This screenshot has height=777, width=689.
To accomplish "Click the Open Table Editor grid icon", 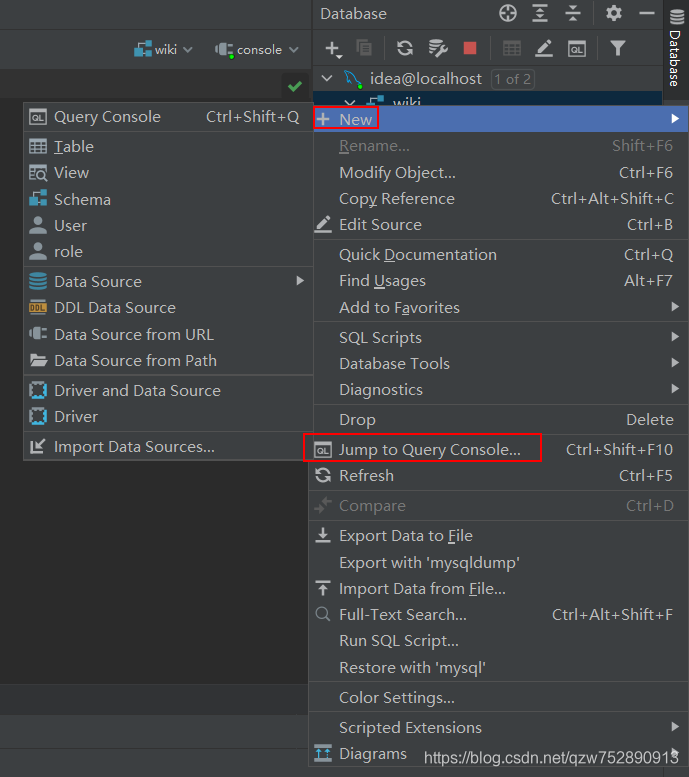I will pyautogui.click(x=512, y=49).
